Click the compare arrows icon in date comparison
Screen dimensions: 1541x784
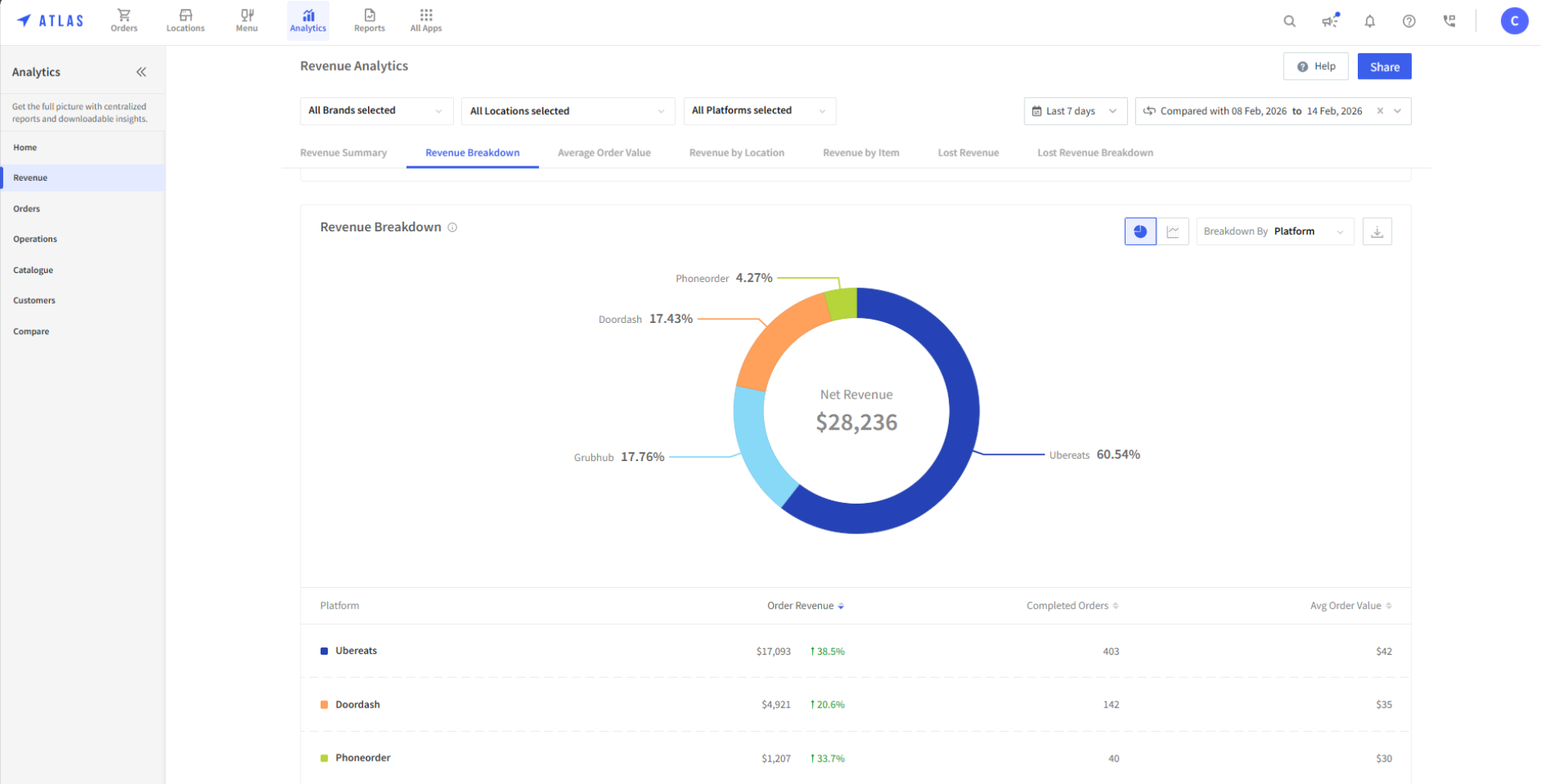pyautogui.click(x=1149, y=111)
